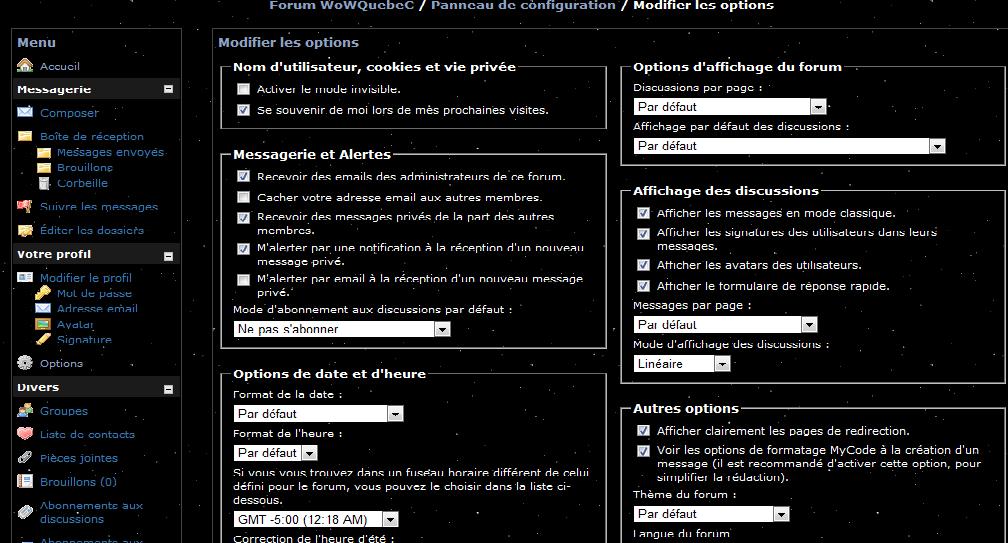Image resolution: width=1008 pixels, height=543 pixels.
Task: Check 'Cacher votre adresse email' checkbox
Action: click(x=243, y=197)
